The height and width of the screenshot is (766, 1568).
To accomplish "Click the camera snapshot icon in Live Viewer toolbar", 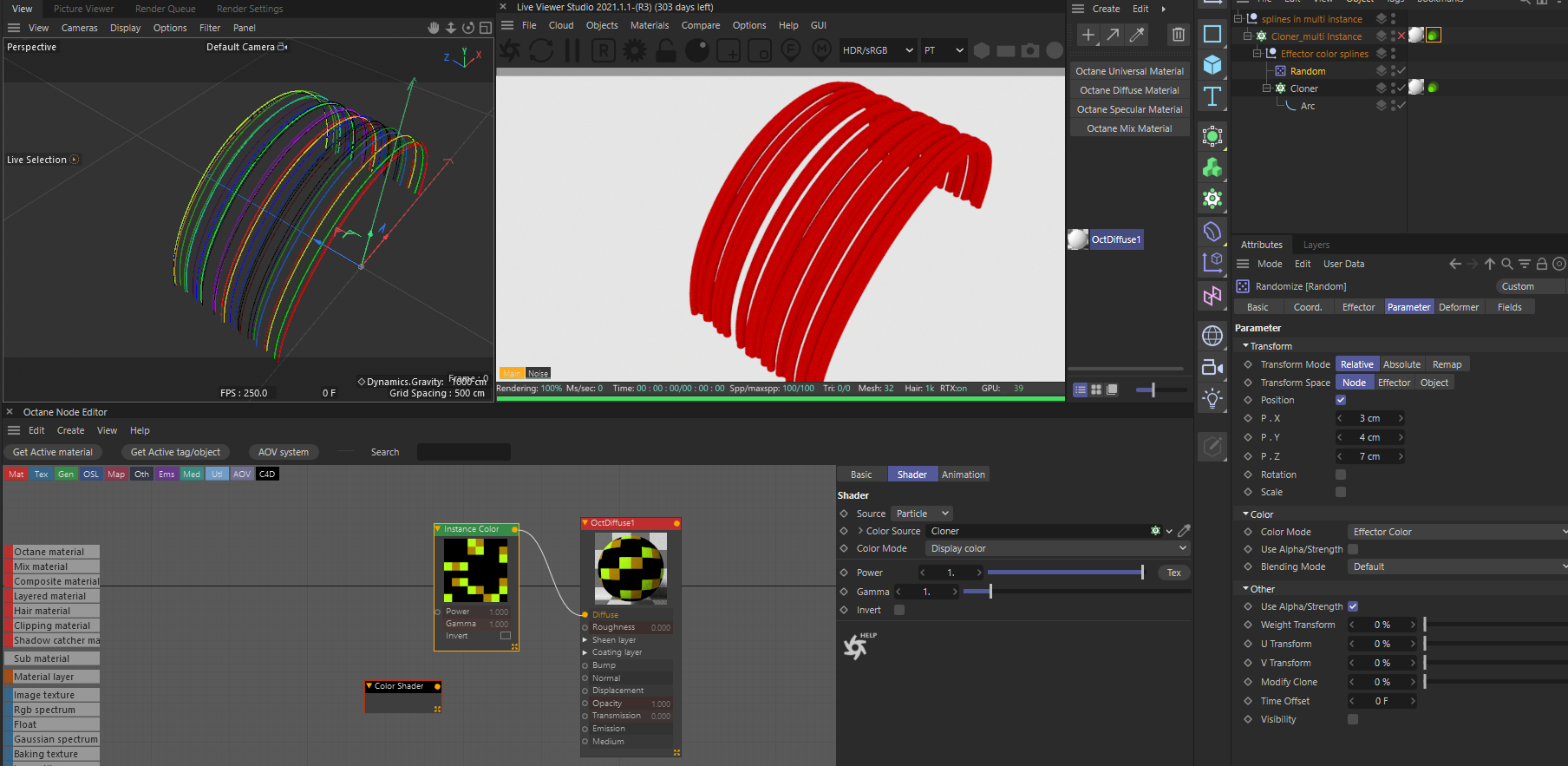I will [x=1030, y=50].
